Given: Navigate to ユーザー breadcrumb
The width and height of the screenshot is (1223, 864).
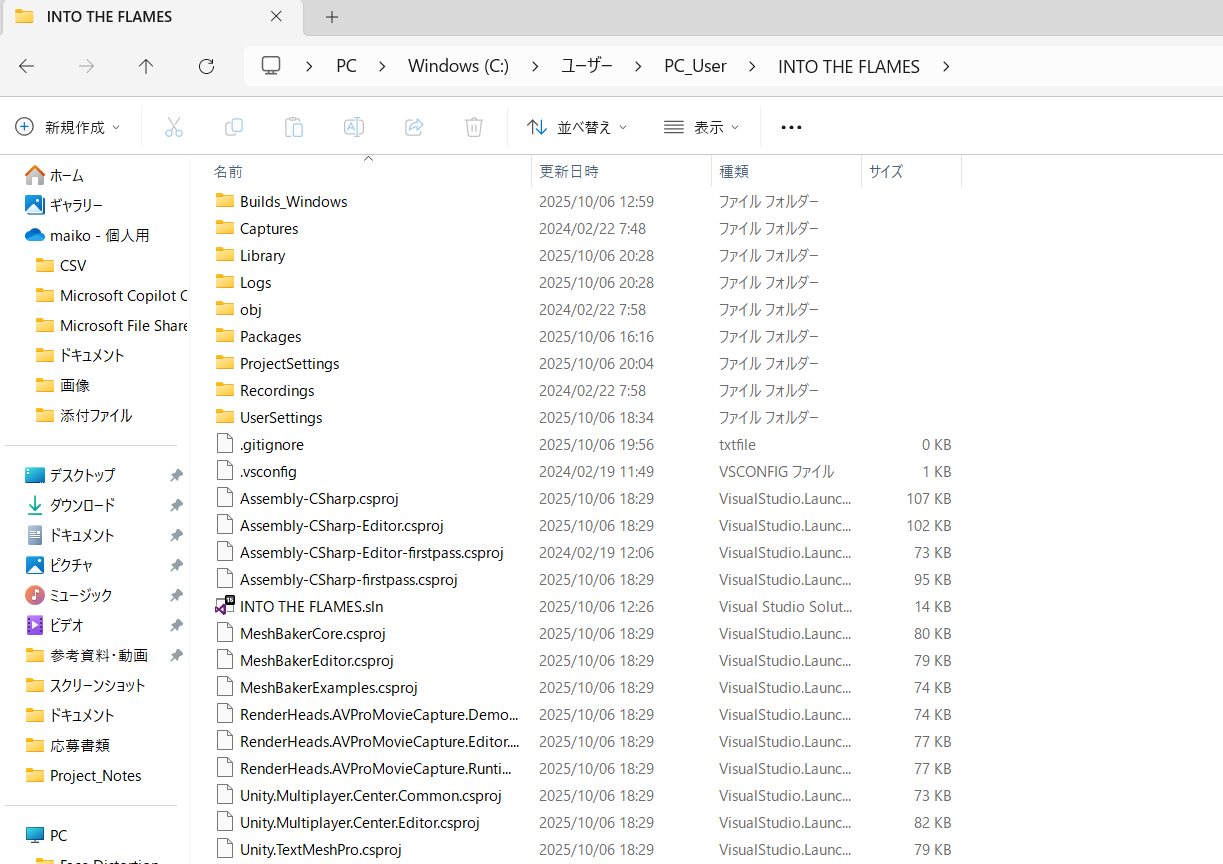Looking at the screenshot, I should click(586, 66).
